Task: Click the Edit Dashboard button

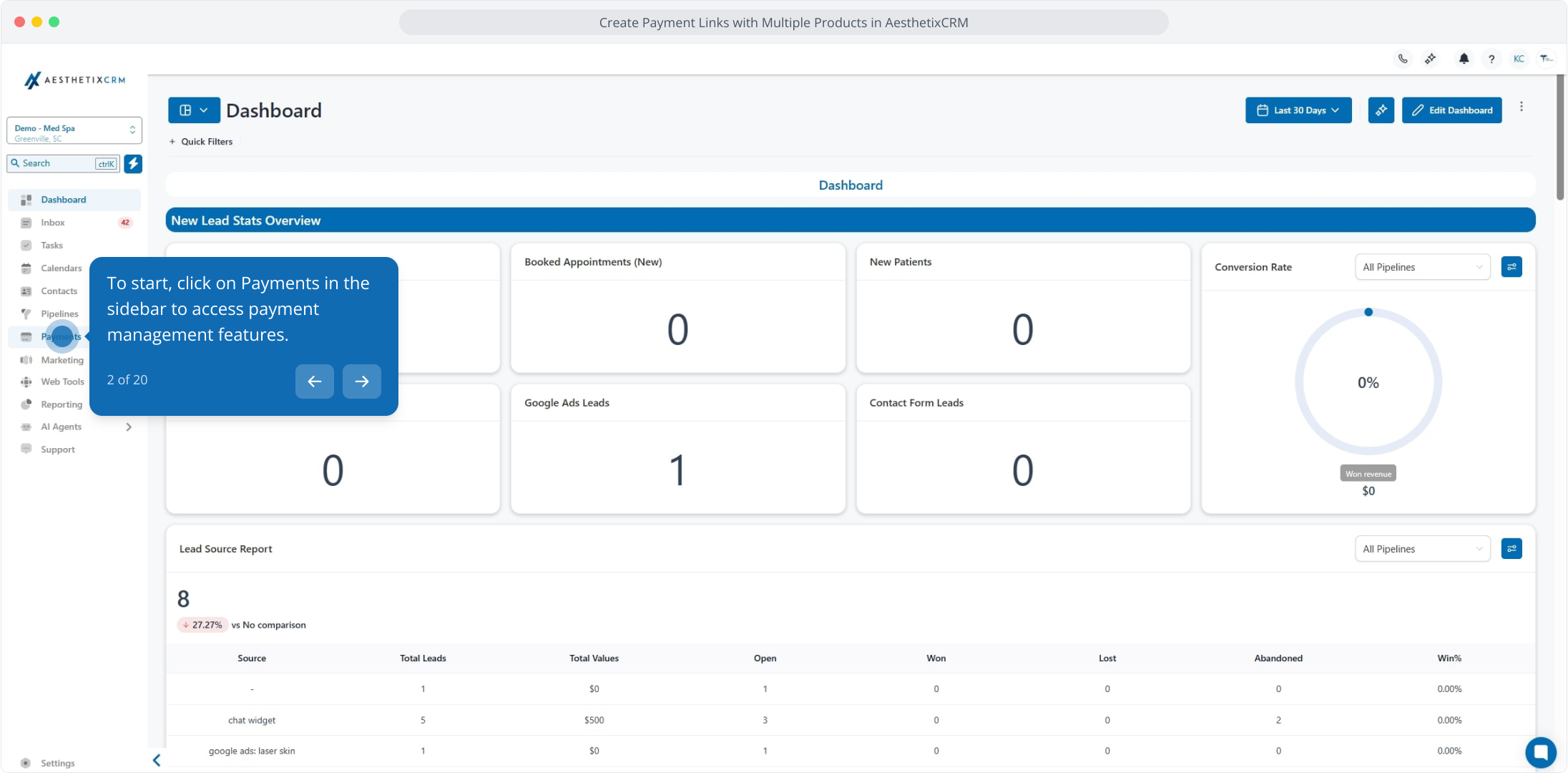Action: coord(1451,110)
